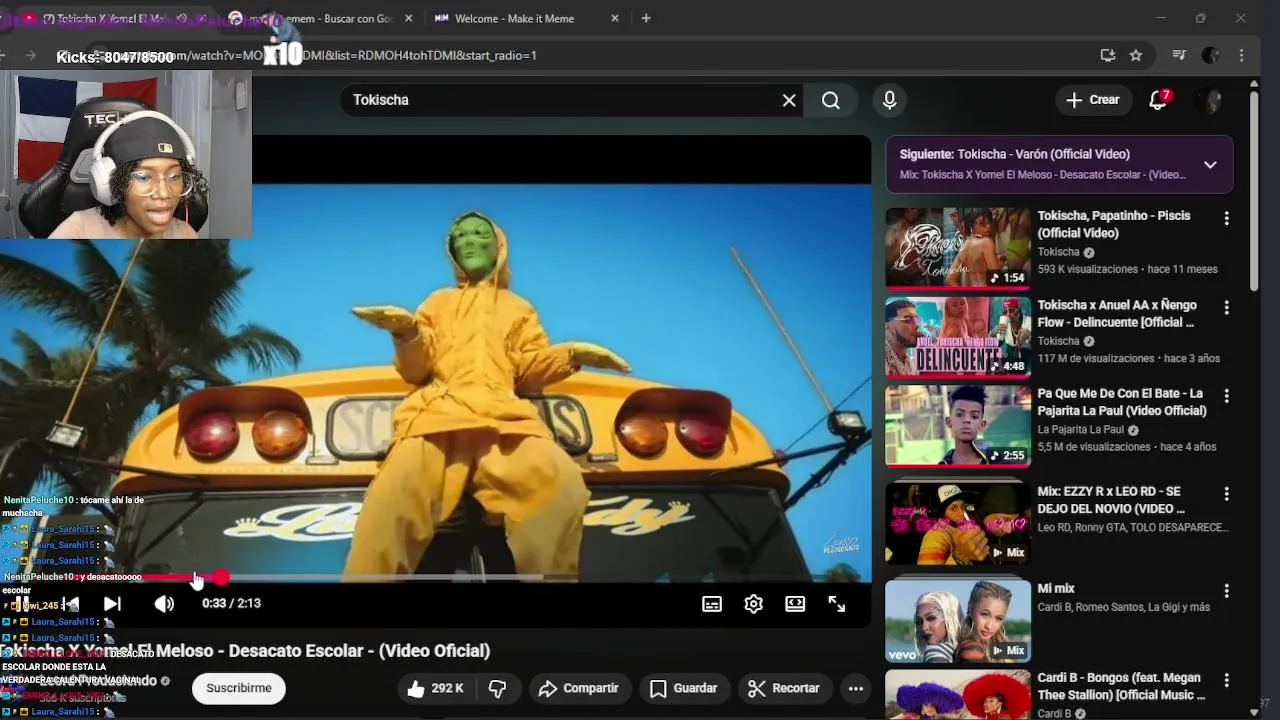This screenshot has height=720, width=1280.
Task: Open options for Piscis video
Action: point(1226,218)
